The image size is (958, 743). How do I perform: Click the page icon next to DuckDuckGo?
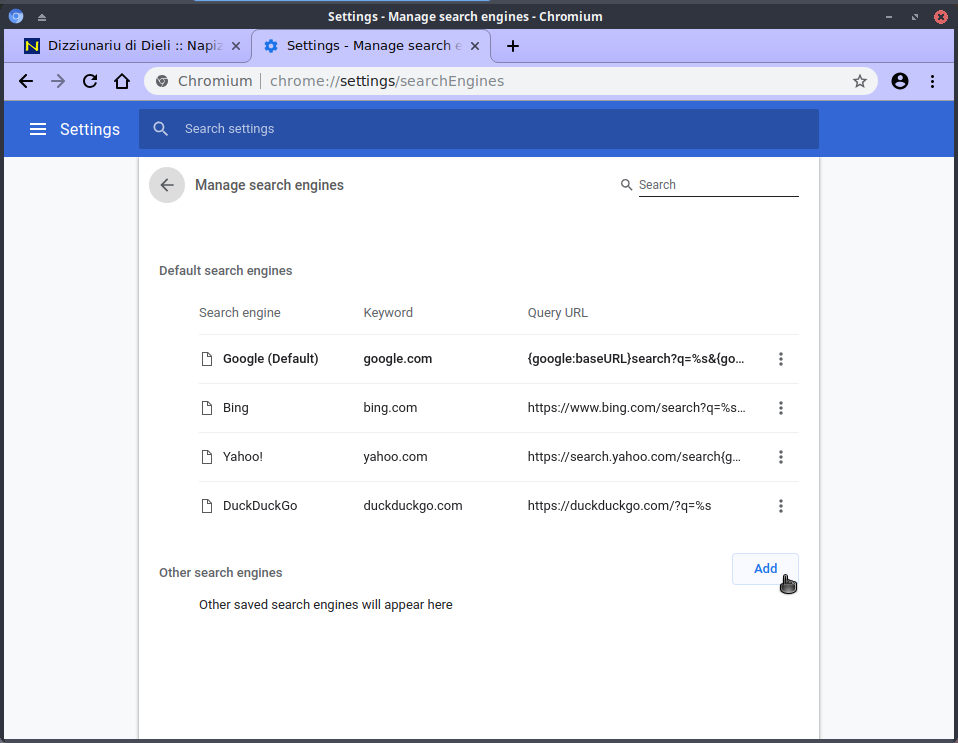(207, 506)
